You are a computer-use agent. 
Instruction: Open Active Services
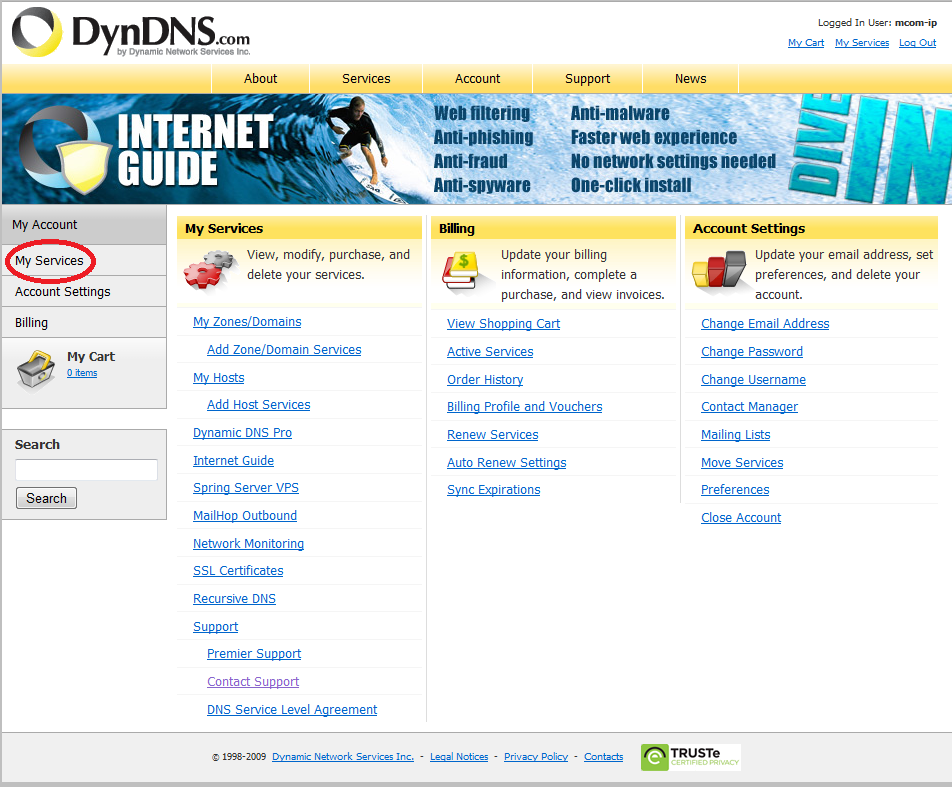(x=490, y=352)
